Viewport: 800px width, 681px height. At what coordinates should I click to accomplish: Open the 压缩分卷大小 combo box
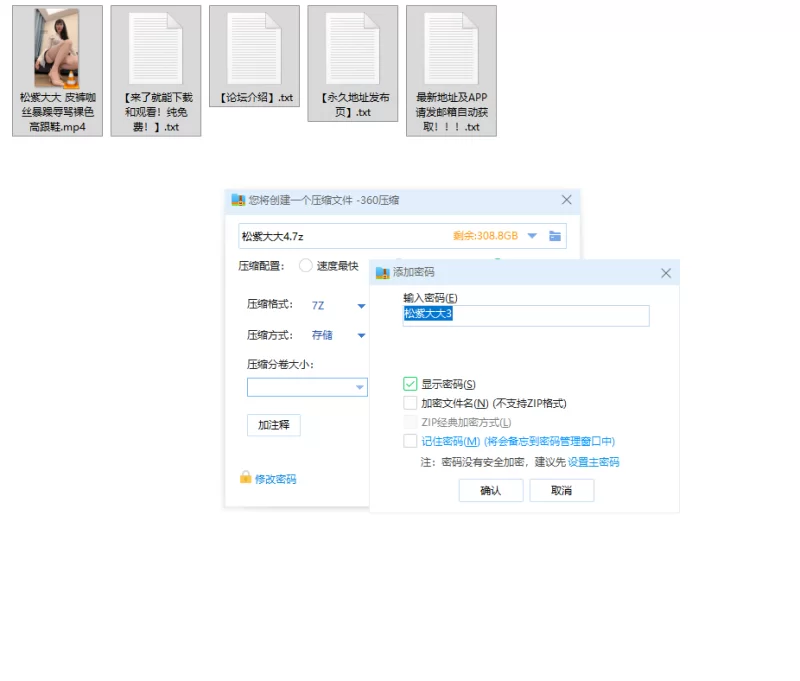[x=307, y=387]
